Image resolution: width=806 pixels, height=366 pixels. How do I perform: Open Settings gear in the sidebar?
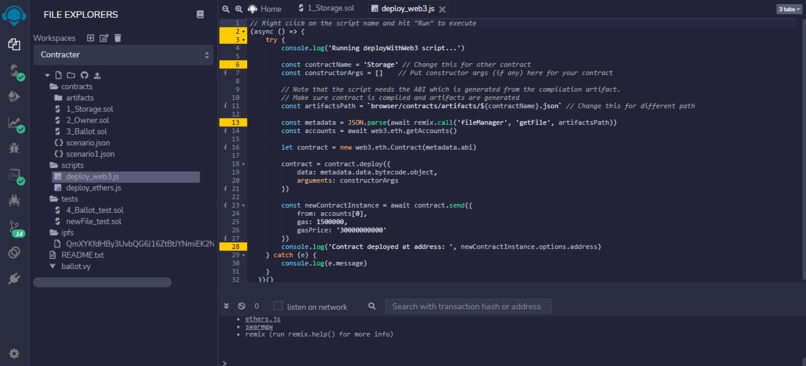coord(14,353)
